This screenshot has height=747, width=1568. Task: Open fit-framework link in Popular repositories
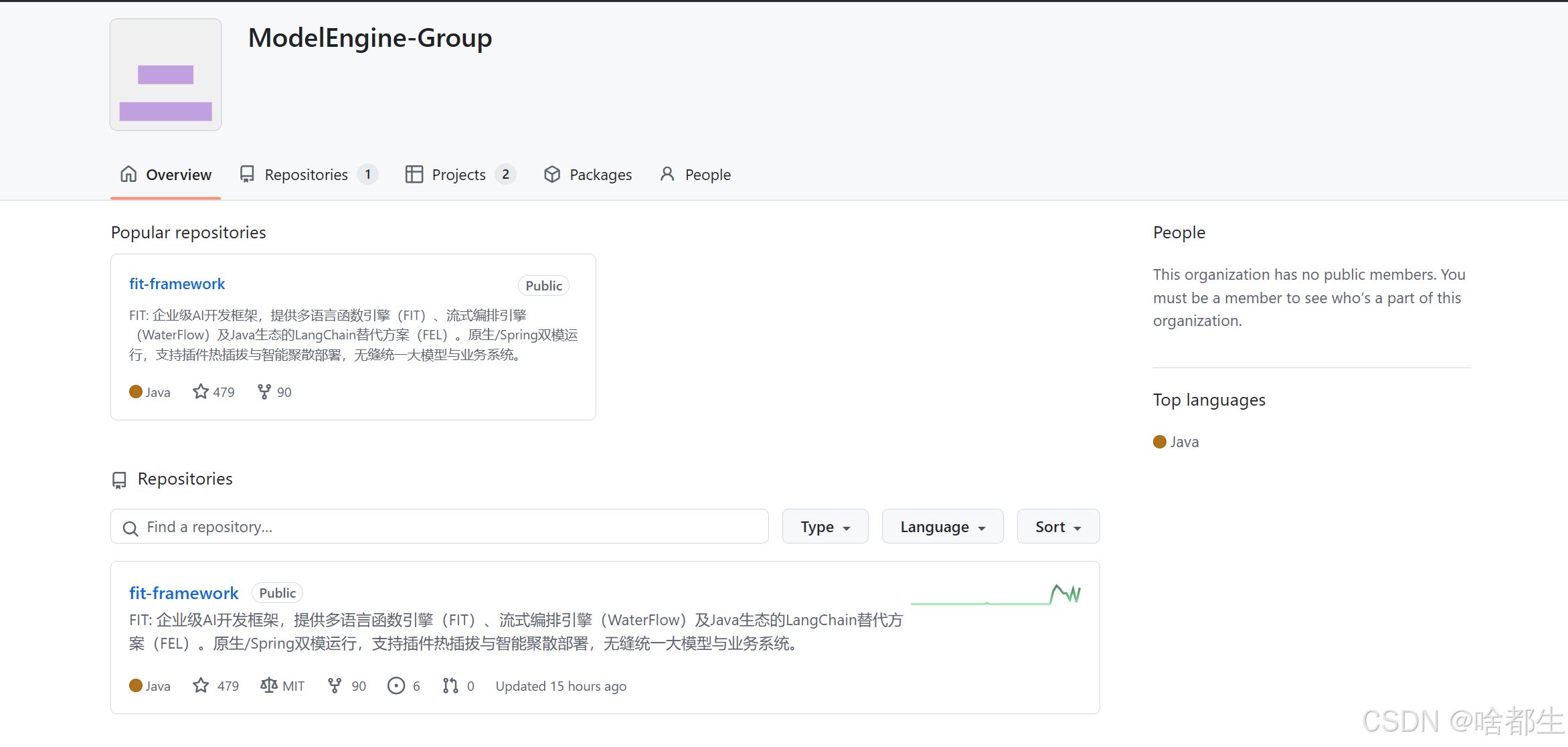tap(177, 284)
